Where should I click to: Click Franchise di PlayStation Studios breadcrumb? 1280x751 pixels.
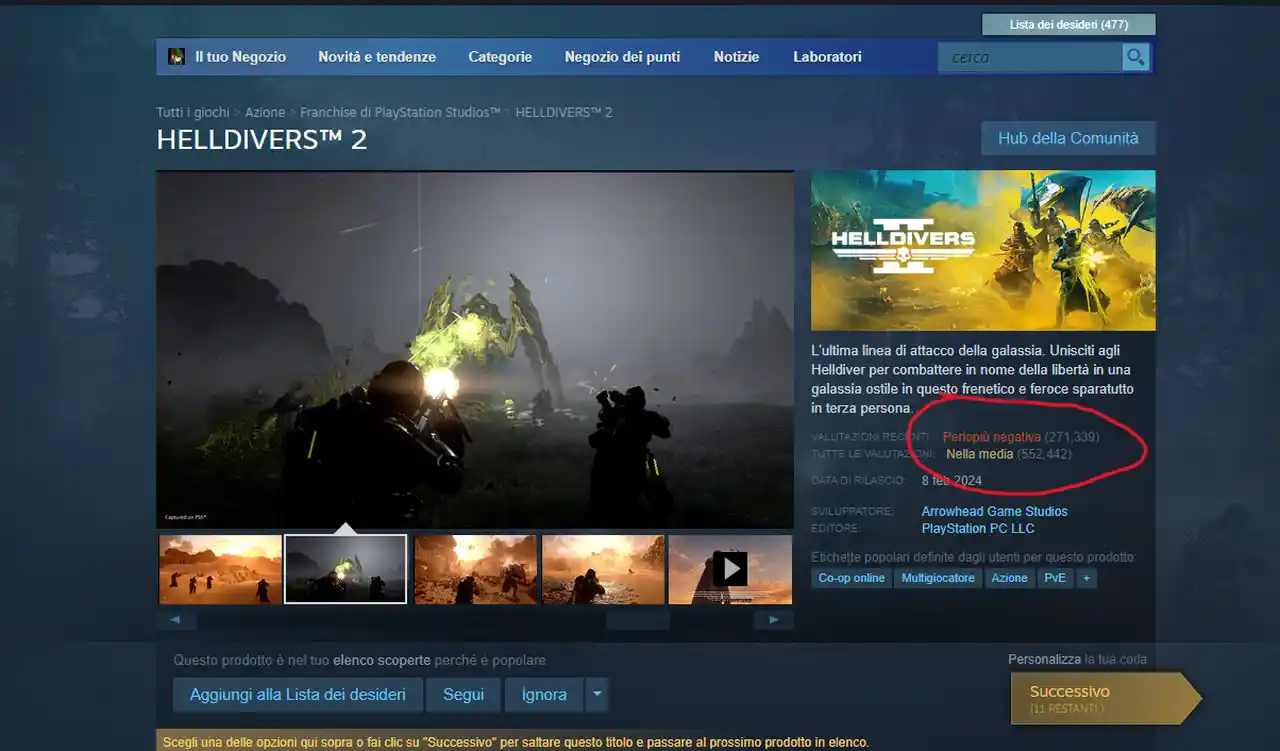click(x=400, y=112)
